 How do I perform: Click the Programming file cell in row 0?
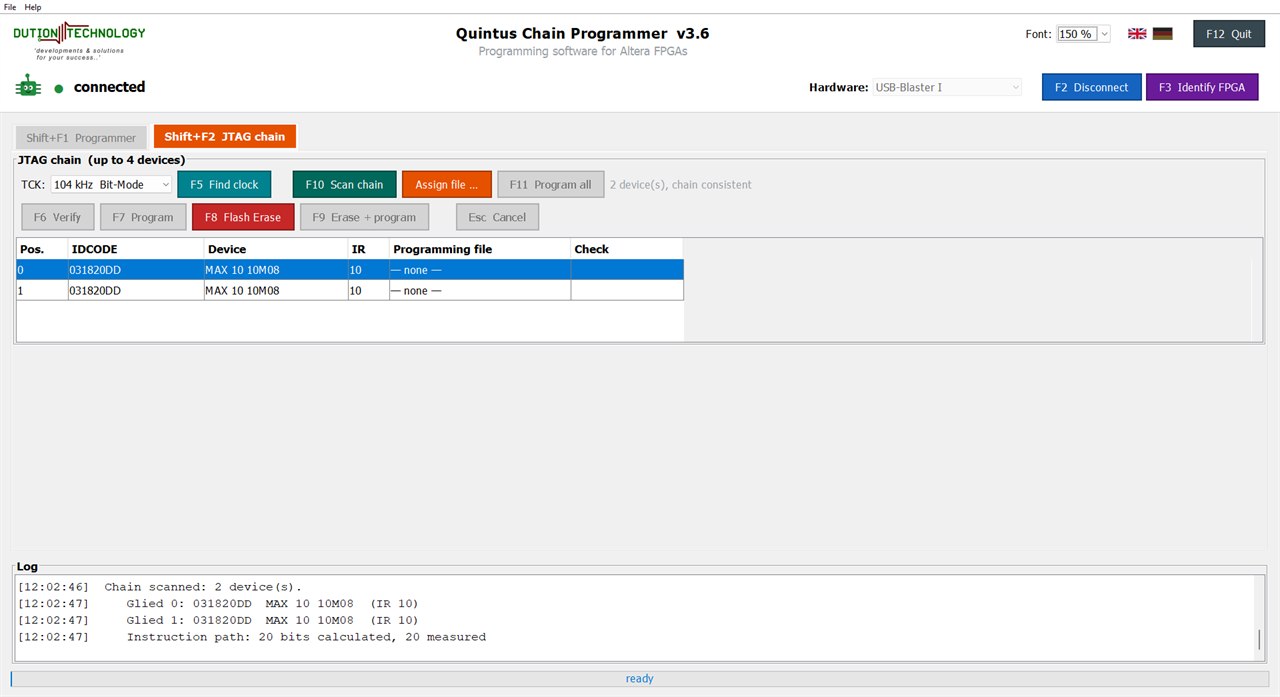480,270
